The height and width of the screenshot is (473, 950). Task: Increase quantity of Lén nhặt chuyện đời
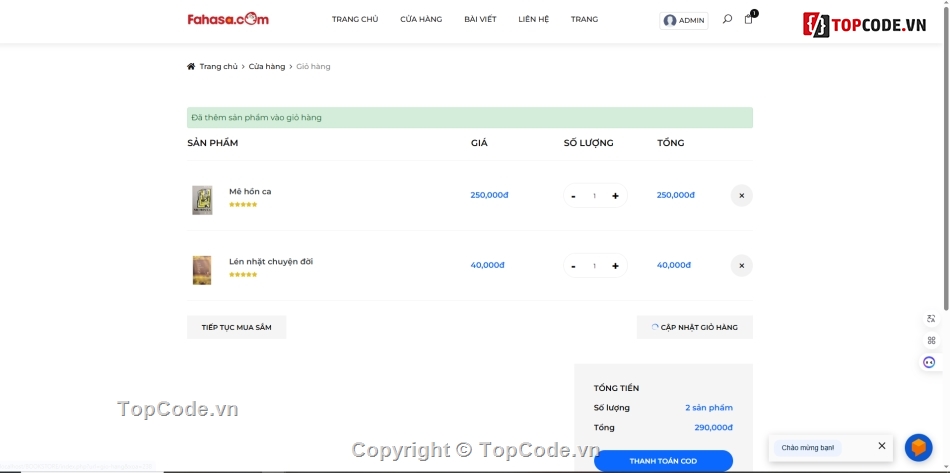pos(615,266)
